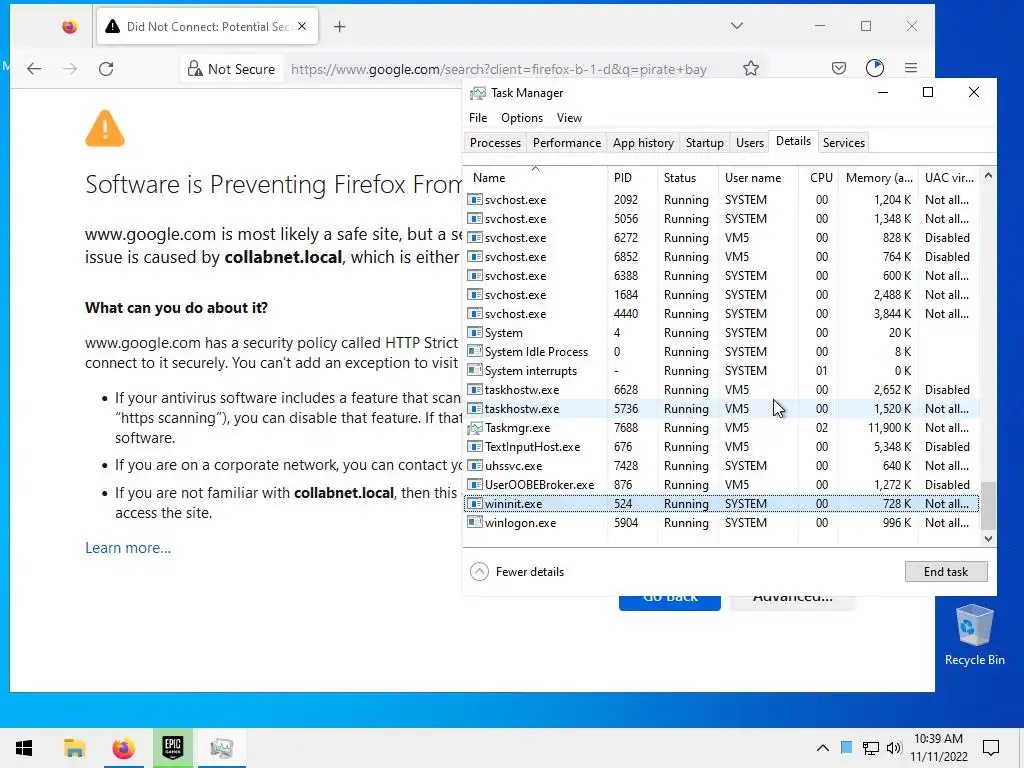The height and width of the screenshot is (768, 1024).
Task: Select svchost.exe with PID 2092
Action: (x=722, y=199)
